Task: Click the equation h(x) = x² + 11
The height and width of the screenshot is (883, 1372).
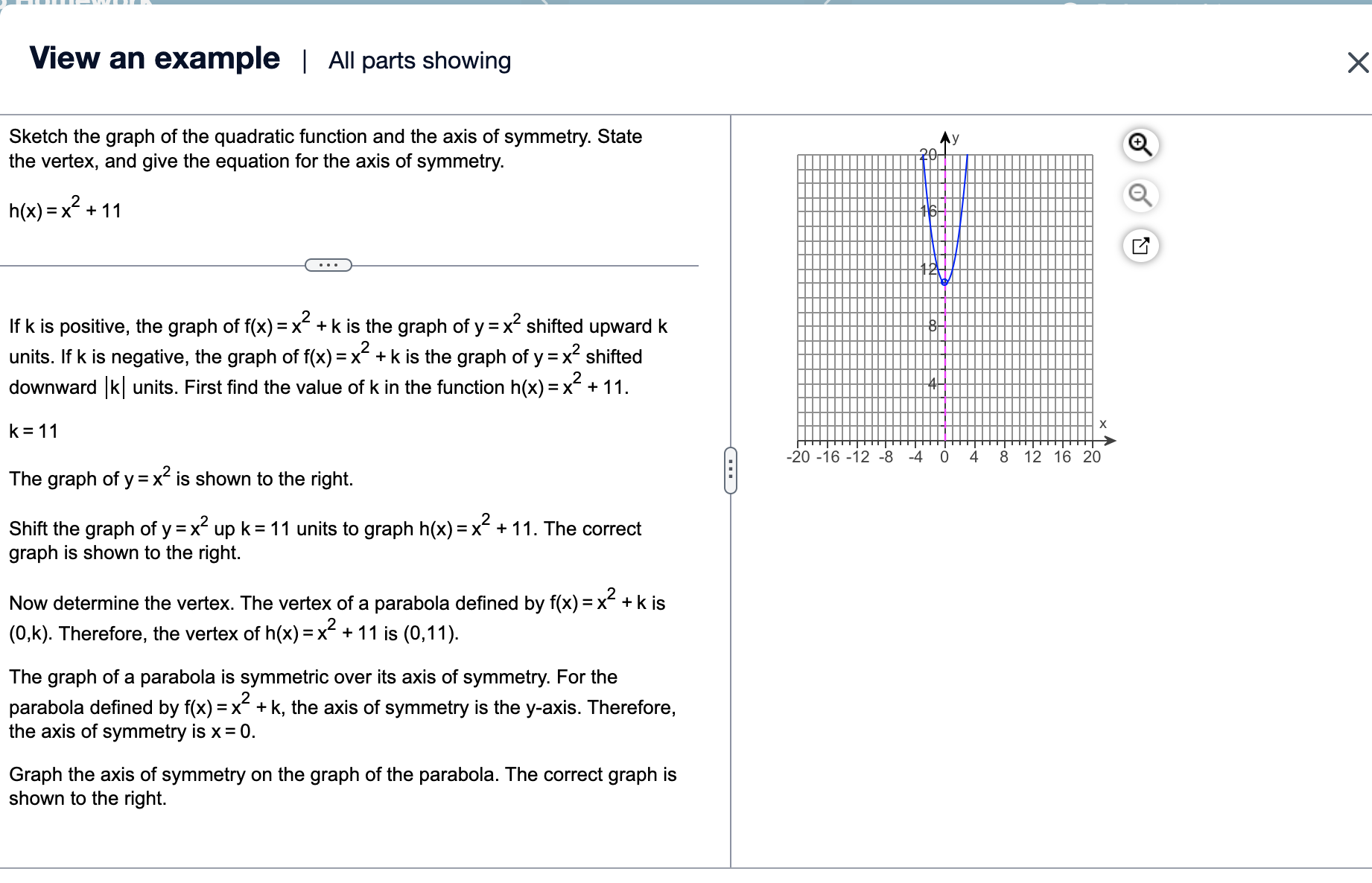Action: pyautogui.click(x=64, y=208)
